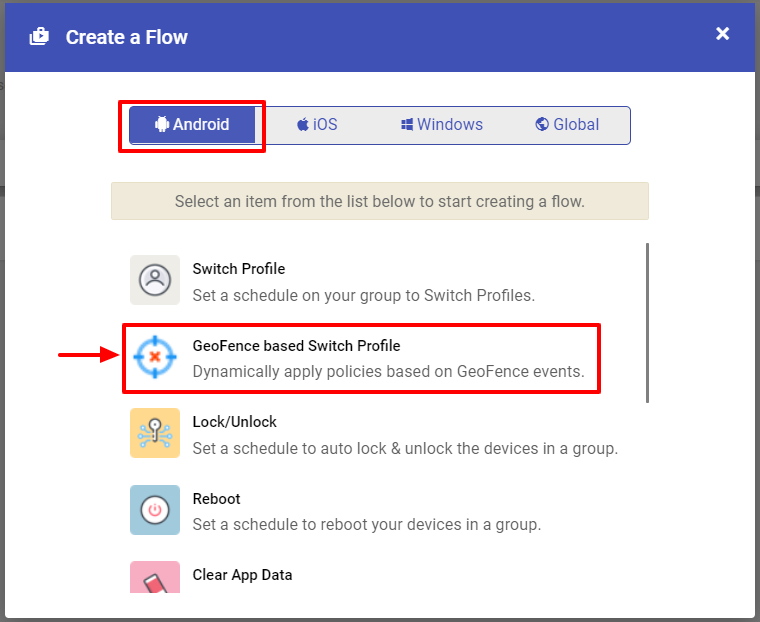760x622 pixels.
Task: Select the Android platform tab
Action: pyautogui.click(x=192, y=125)
